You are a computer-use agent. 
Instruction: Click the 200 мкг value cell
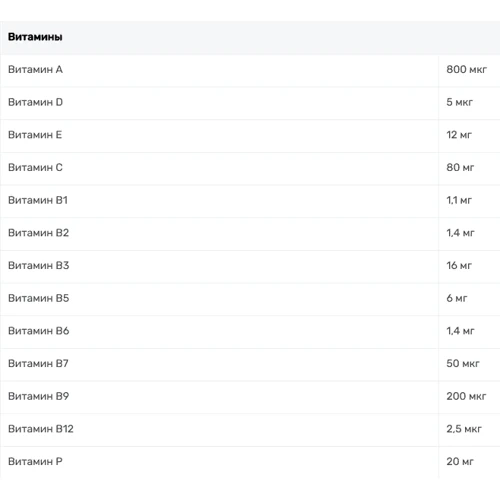pos(466,396)
